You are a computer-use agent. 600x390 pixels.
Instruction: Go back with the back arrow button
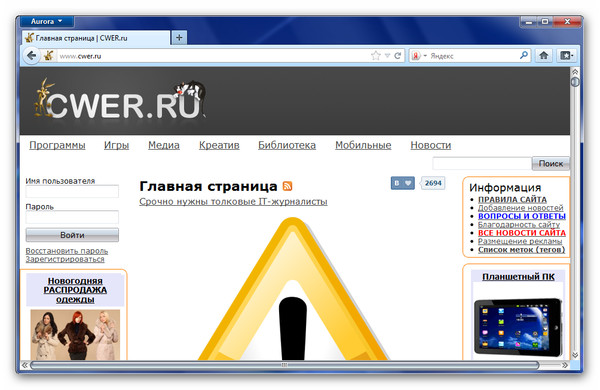pos(31,56)
